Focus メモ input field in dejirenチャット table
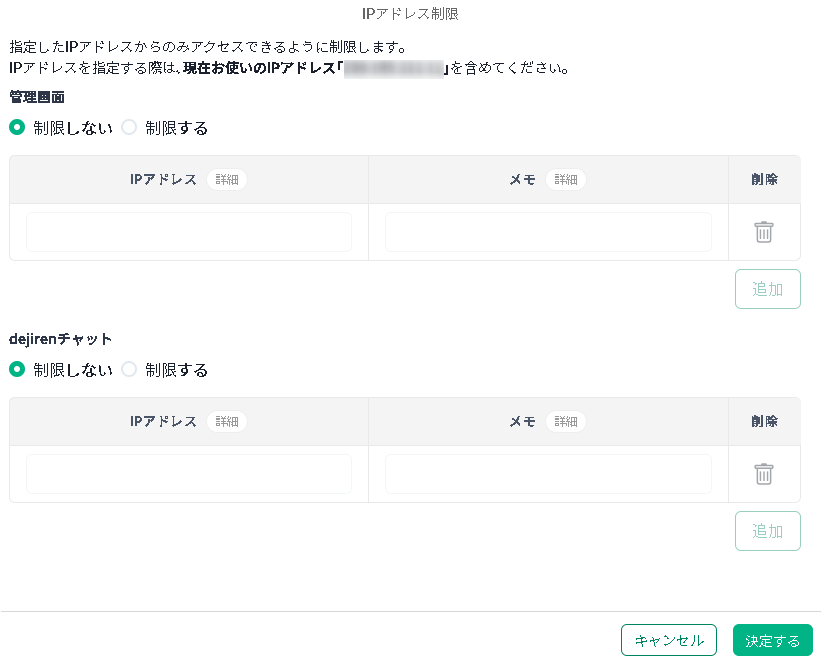This screenshot has width=824, height=663. tap(549, 474)
